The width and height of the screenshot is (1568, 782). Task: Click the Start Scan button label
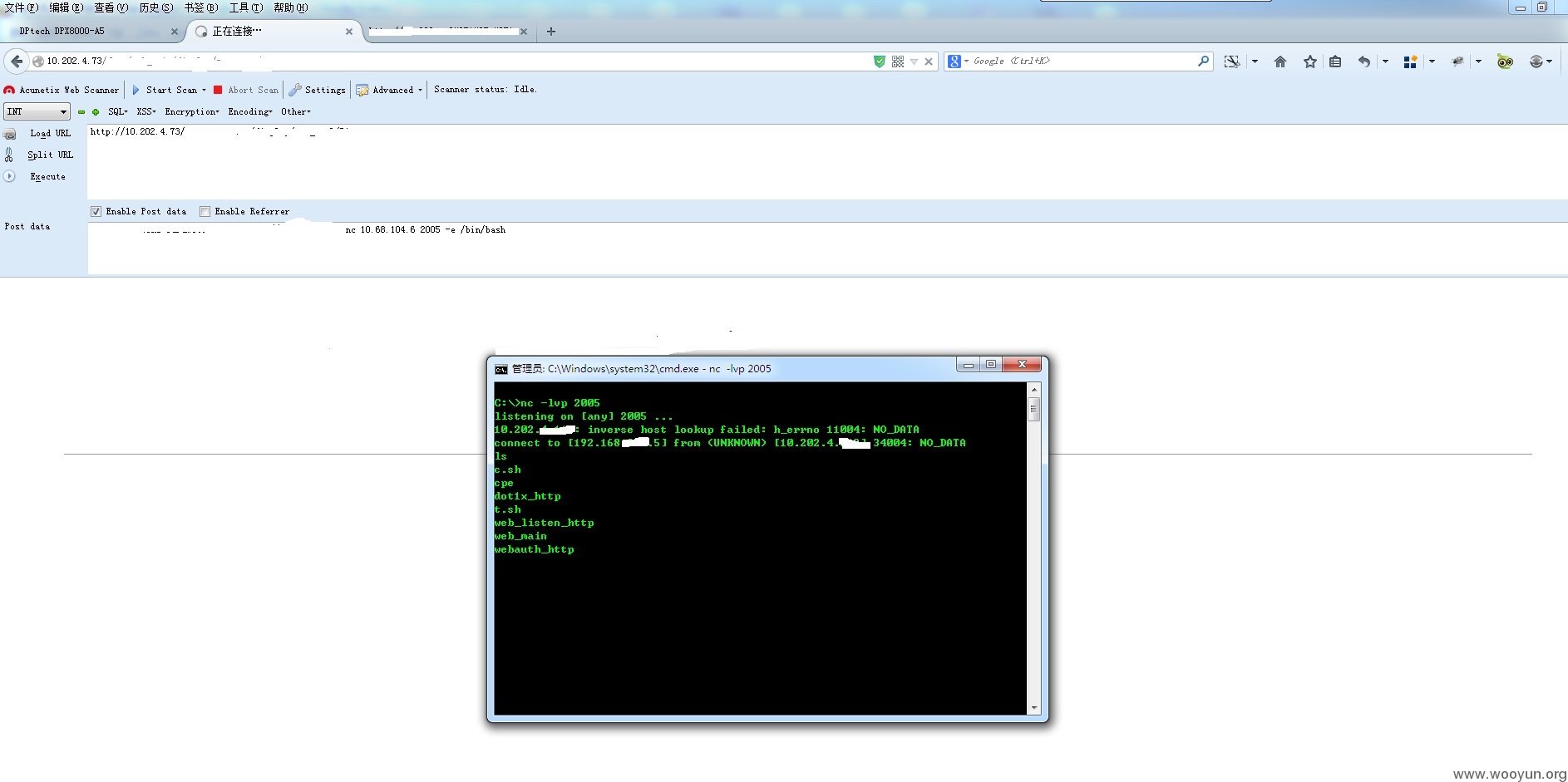pyautogui.click(x=172, y=90)
